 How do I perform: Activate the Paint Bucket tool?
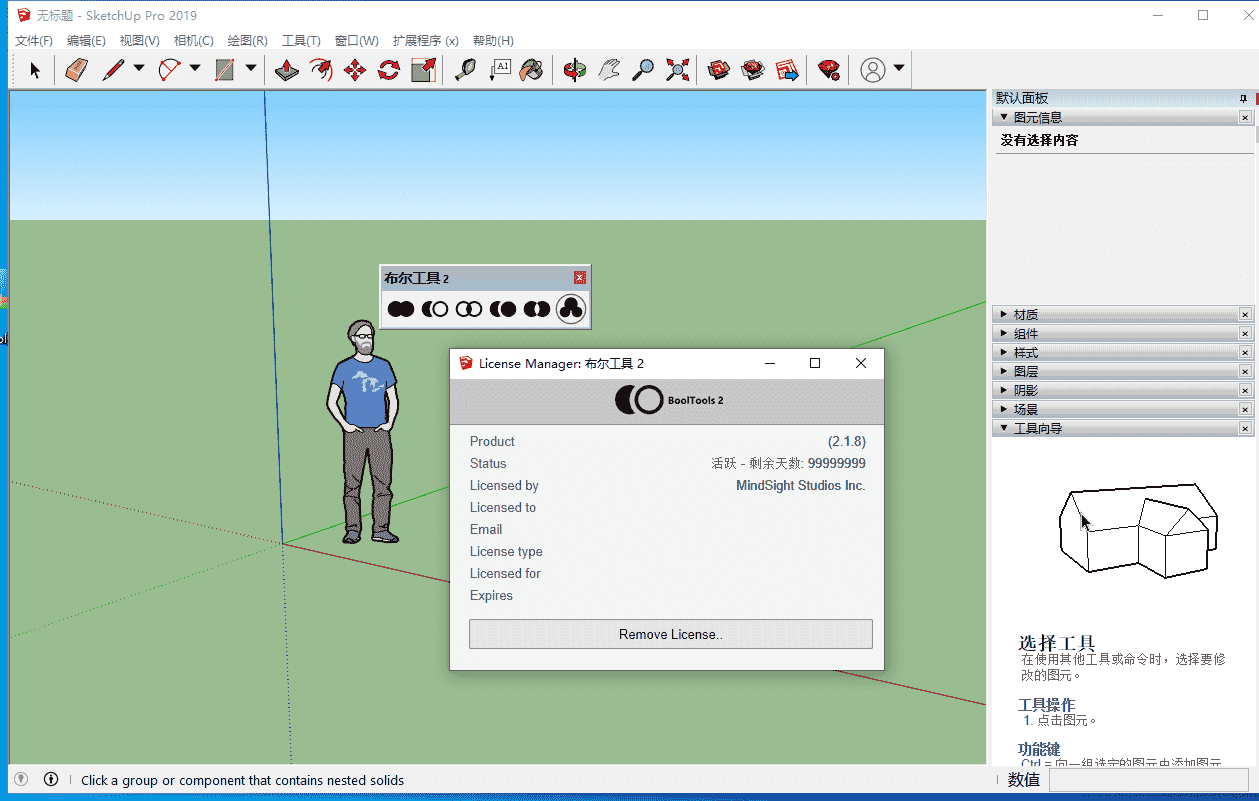tap(532, 70)
